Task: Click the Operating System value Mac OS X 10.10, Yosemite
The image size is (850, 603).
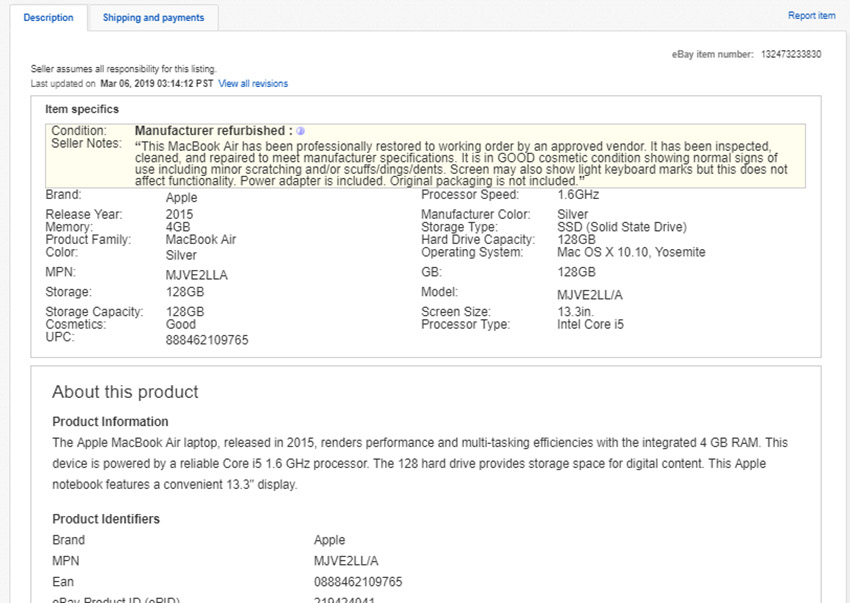Action: pyautogui.click(x=631, y=252)
